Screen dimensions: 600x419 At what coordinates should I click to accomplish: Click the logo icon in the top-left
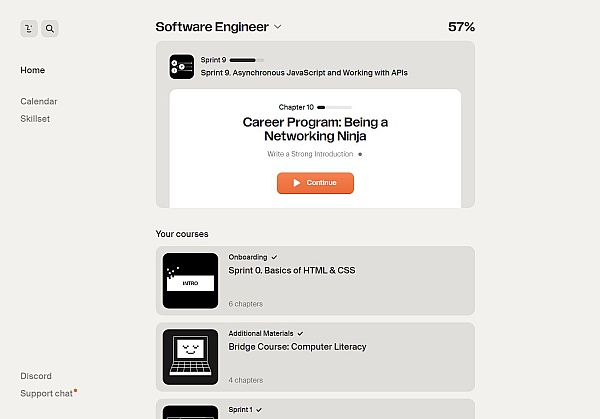pyautogui.click(x=29, y=29)
